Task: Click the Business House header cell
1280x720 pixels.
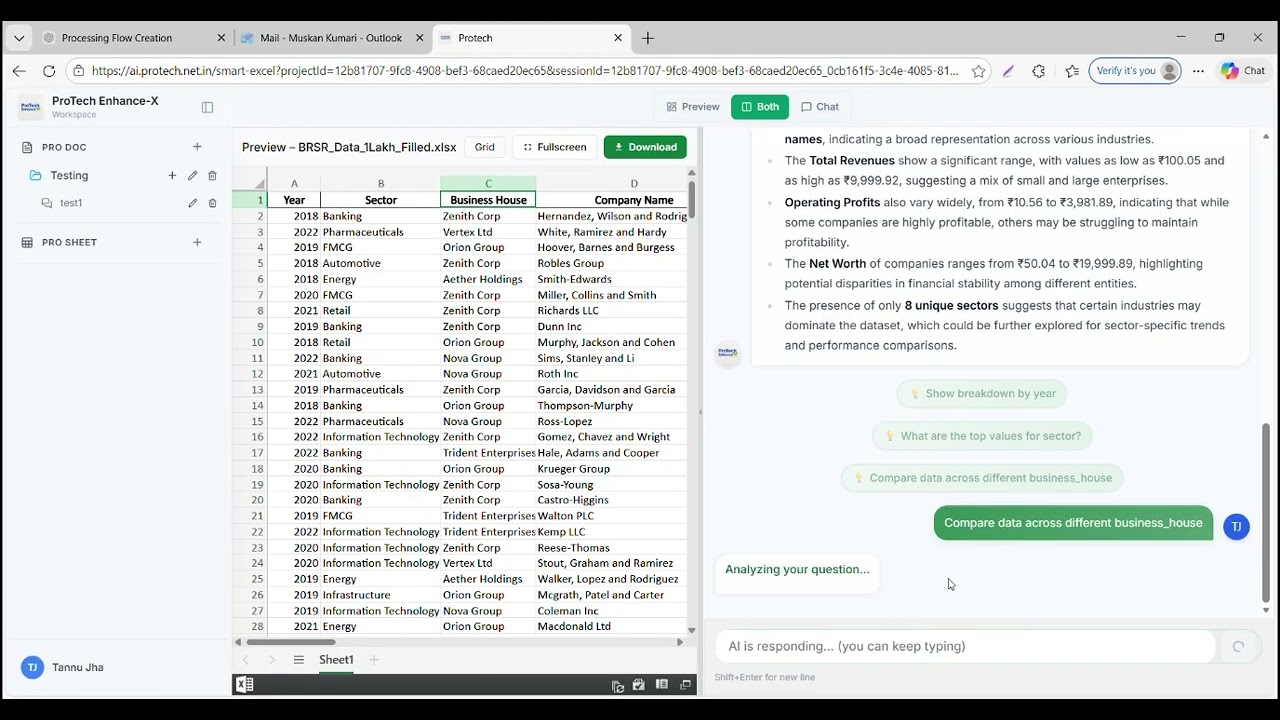Action: [488, 200]
